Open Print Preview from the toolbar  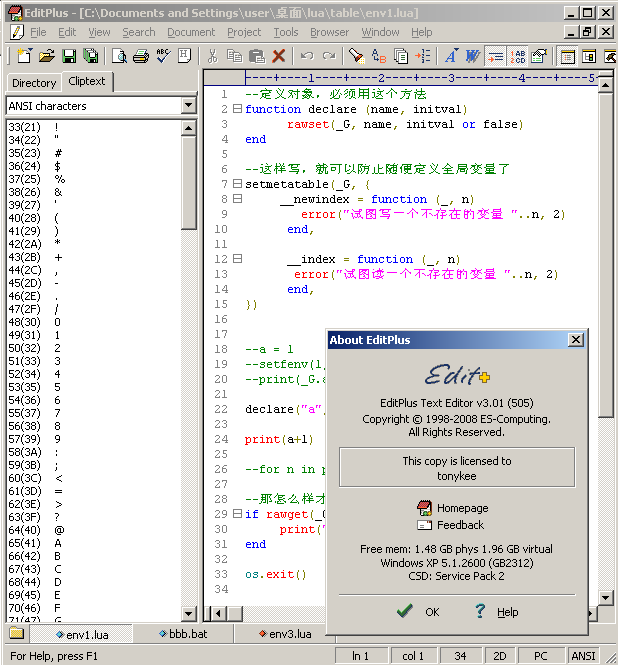coord(119,56)
